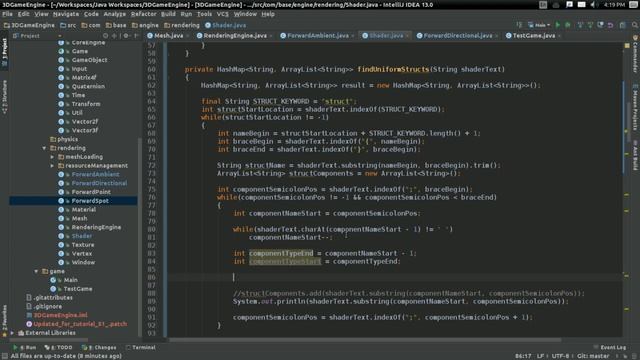Click the Git: master branch widget
Viewport: 640px width, 360px height.
593,356
